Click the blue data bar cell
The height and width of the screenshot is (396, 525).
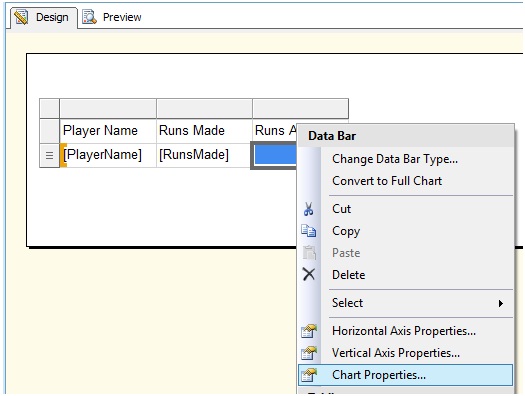(275, 156)
